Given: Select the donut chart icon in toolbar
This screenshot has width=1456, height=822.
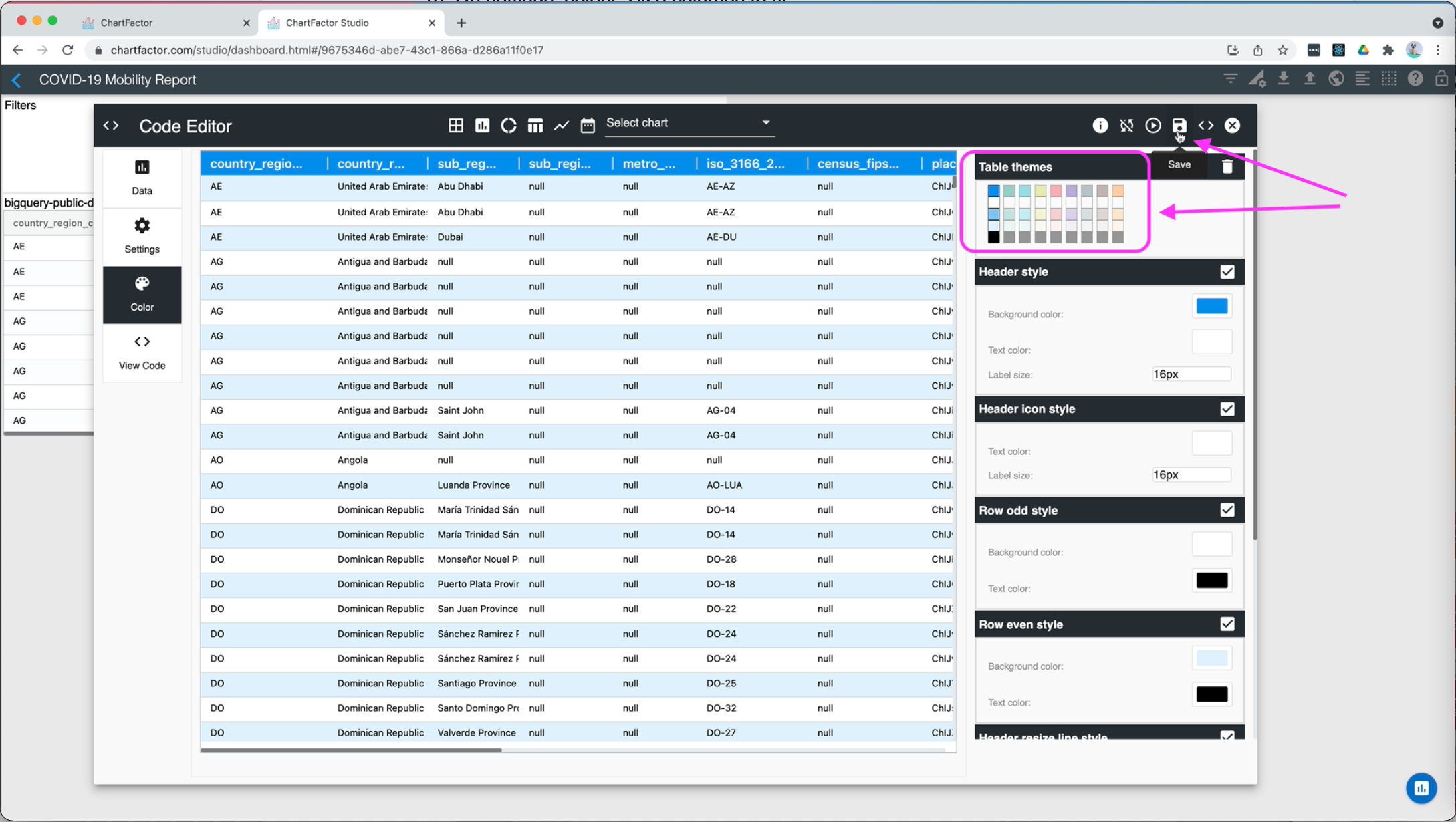Looking at the screenshot, I should coord(509,126).
